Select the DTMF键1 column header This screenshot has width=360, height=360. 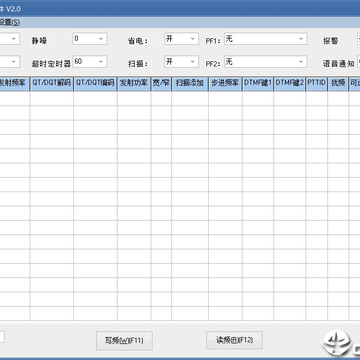(258, 84)
